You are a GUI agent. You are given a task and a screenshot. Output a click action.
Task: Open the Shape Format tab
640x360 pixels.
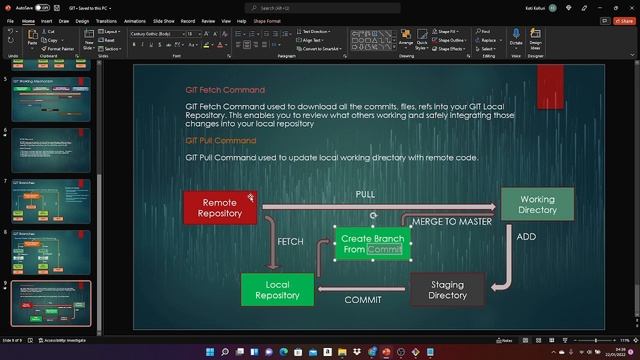click(x=267, y=21)
